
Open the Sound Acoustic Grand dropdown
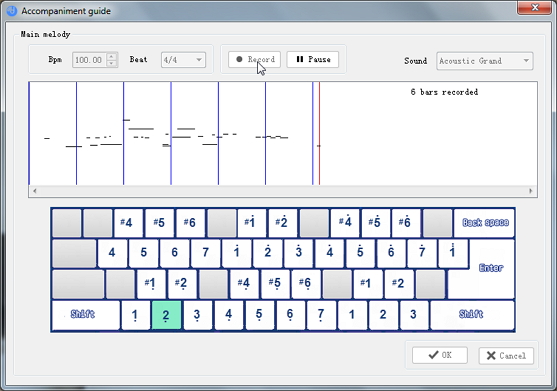(x=485, y=61)
